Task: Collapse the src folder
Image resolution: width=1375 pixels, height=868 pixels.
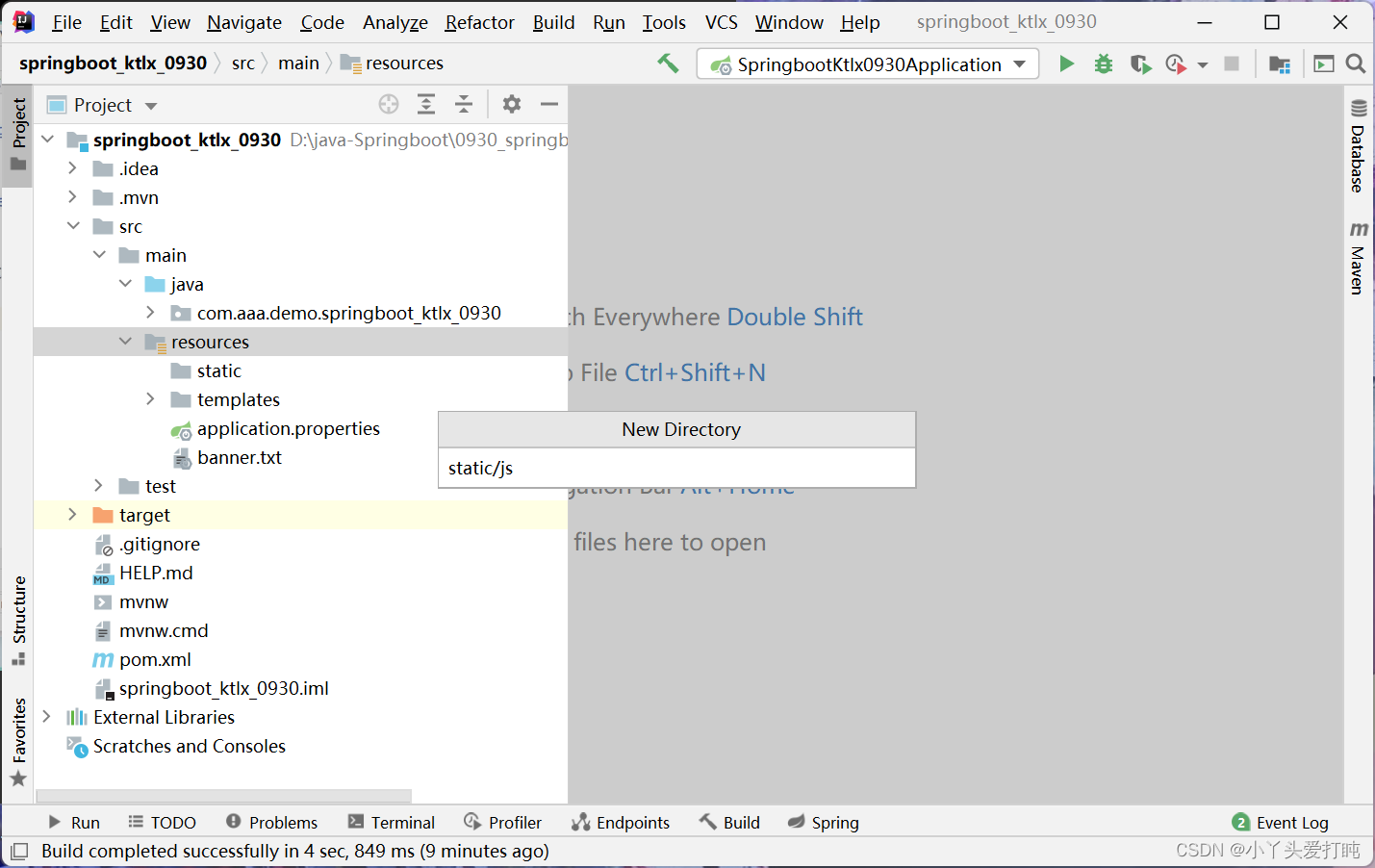Action: (x=73, y=226)
